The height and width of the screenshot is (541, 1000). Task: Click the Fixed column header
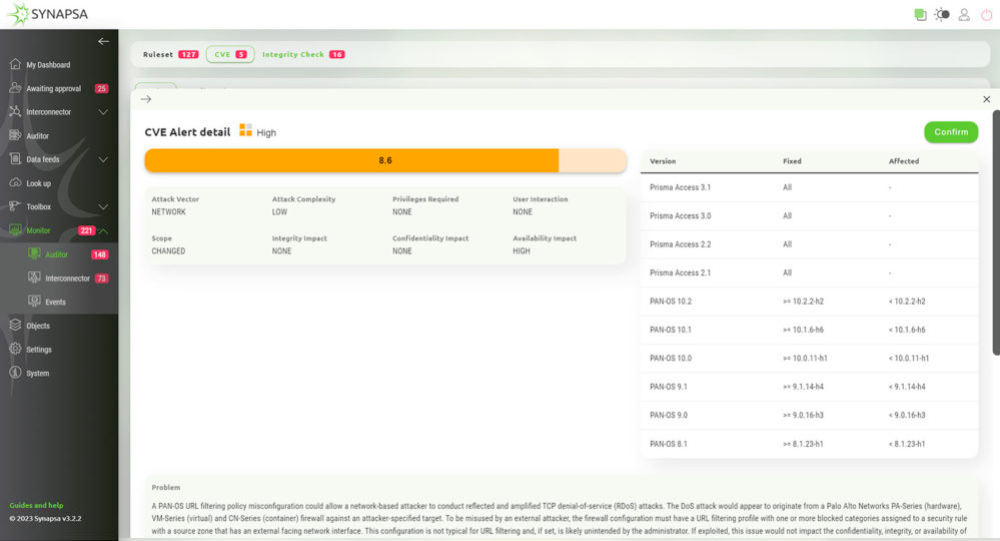[x=792, y=161]
